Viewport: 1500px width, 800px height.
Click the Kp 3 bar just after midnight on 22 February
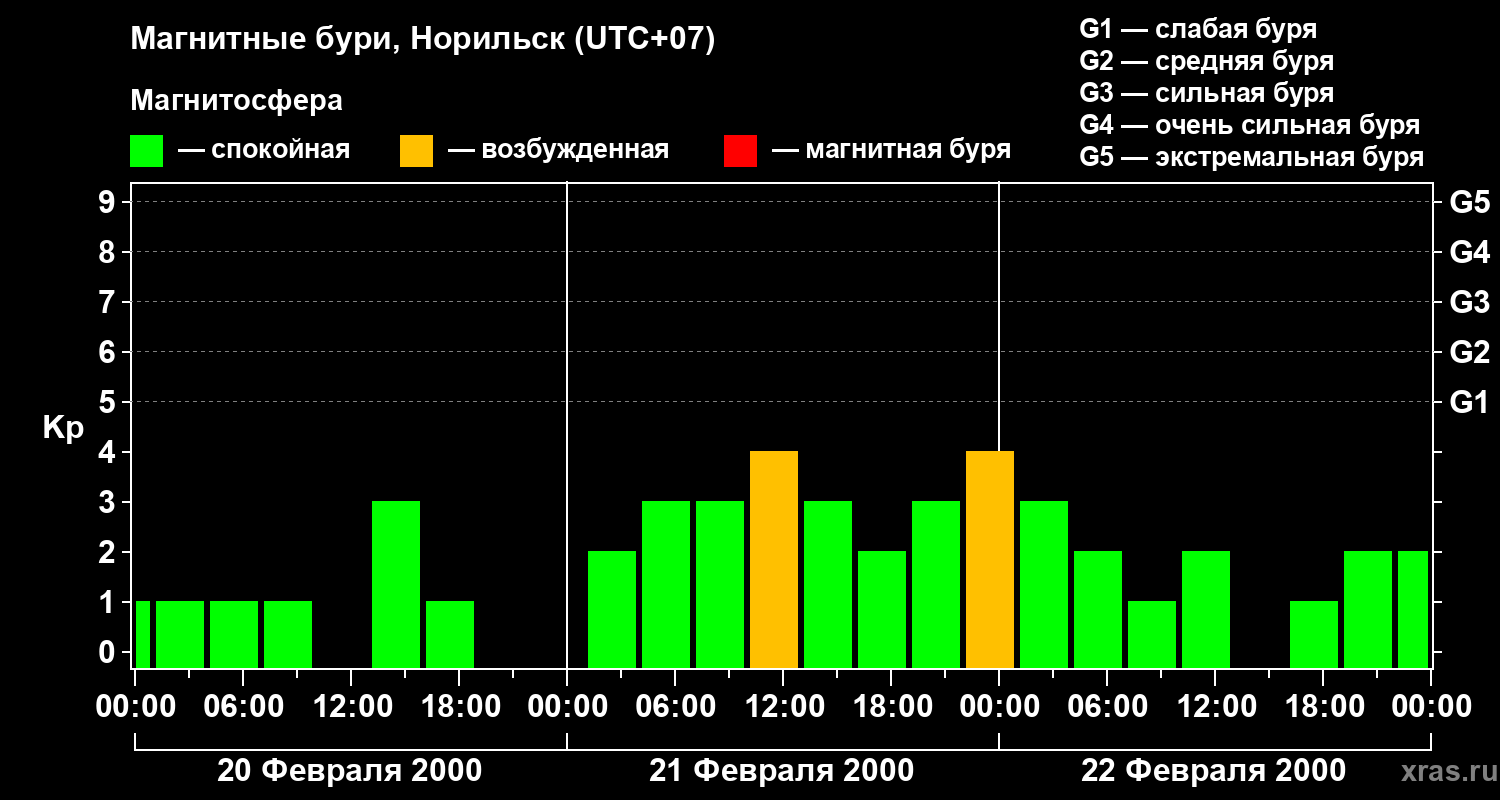click(1044, 584)
